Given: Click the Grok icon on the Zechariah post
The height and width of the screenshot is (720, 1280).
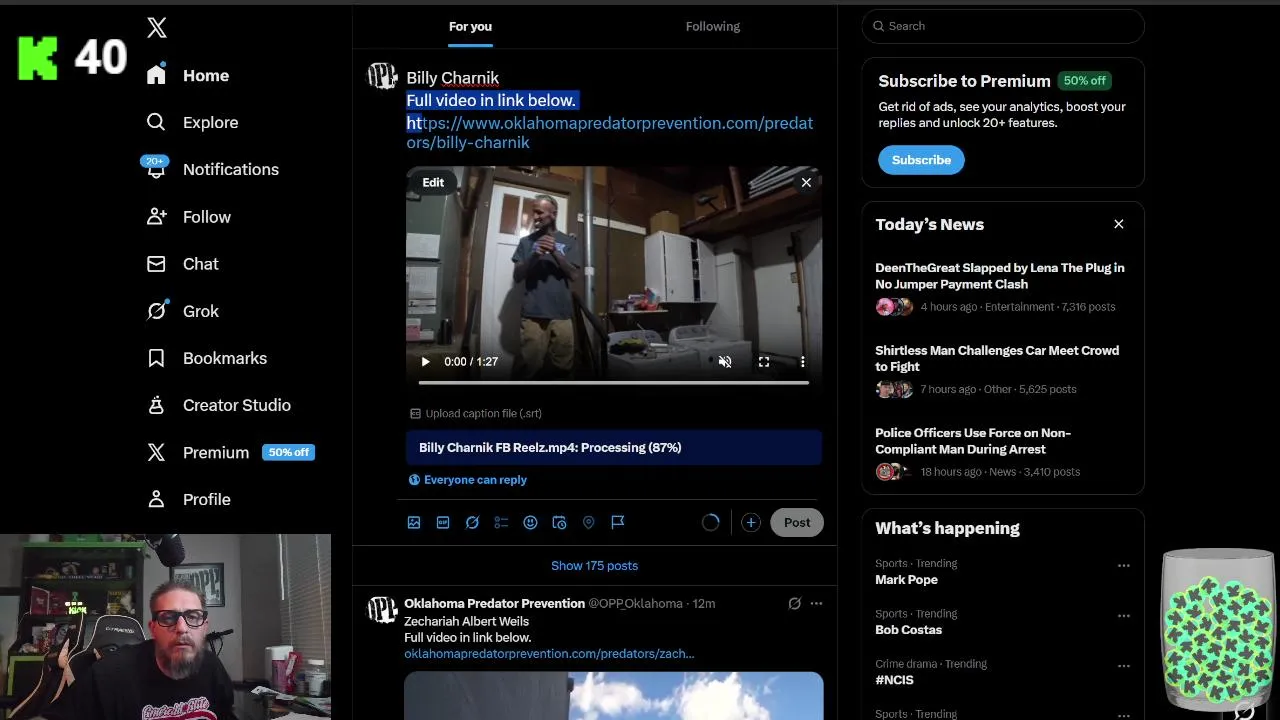Looking at the screenshot, I should click(794, 603).
